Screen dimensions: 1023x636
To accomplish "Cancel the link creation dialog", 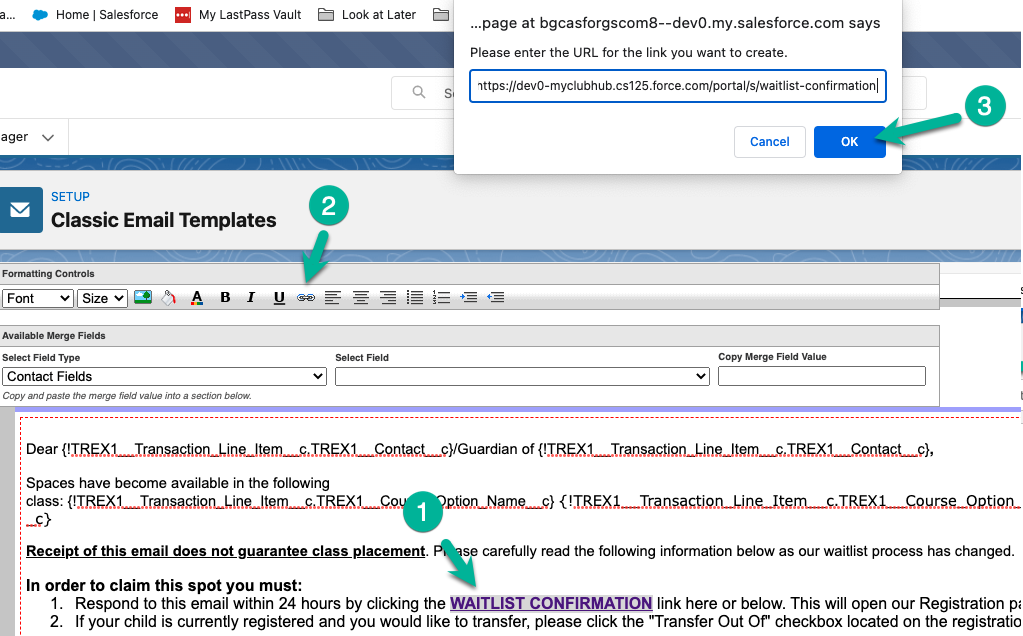I will (x=769, y=141).
